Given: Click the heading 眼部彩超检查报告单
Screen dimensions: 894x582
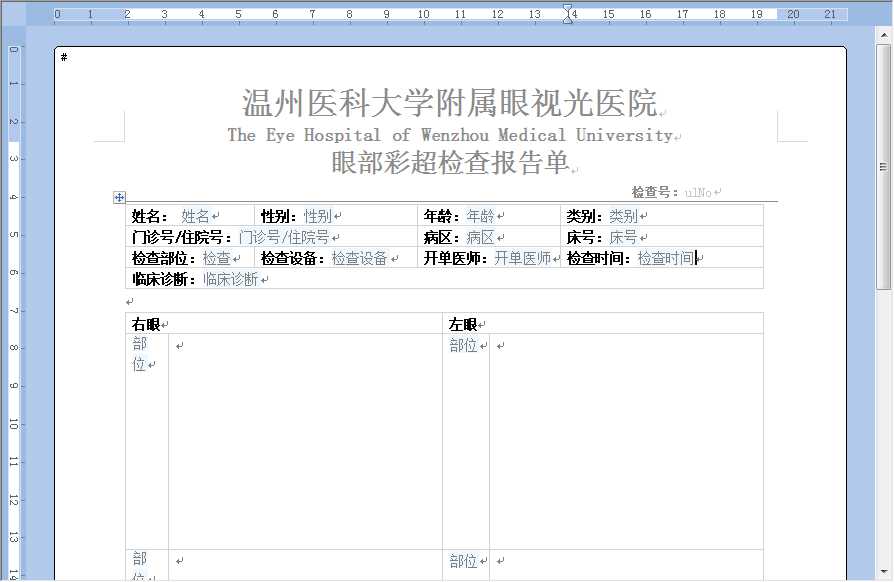Looking at the screenshot, I should pos(450,162).
